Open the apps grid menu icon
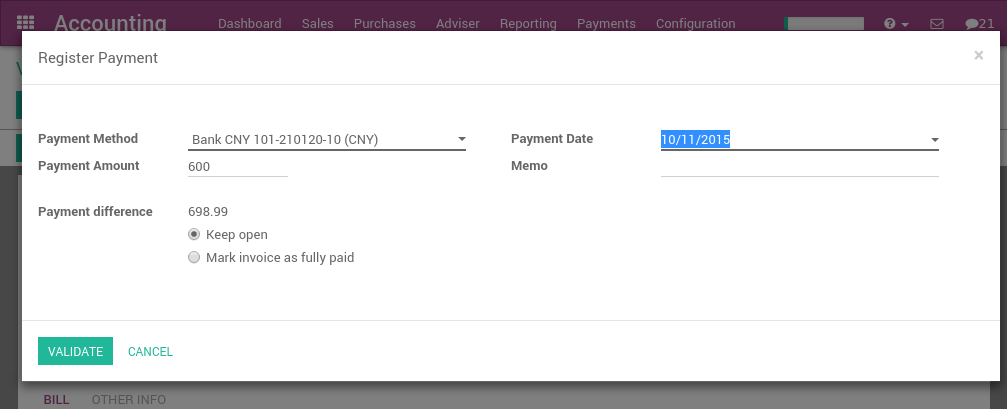The image size is (1007, 409). [26, 23]
